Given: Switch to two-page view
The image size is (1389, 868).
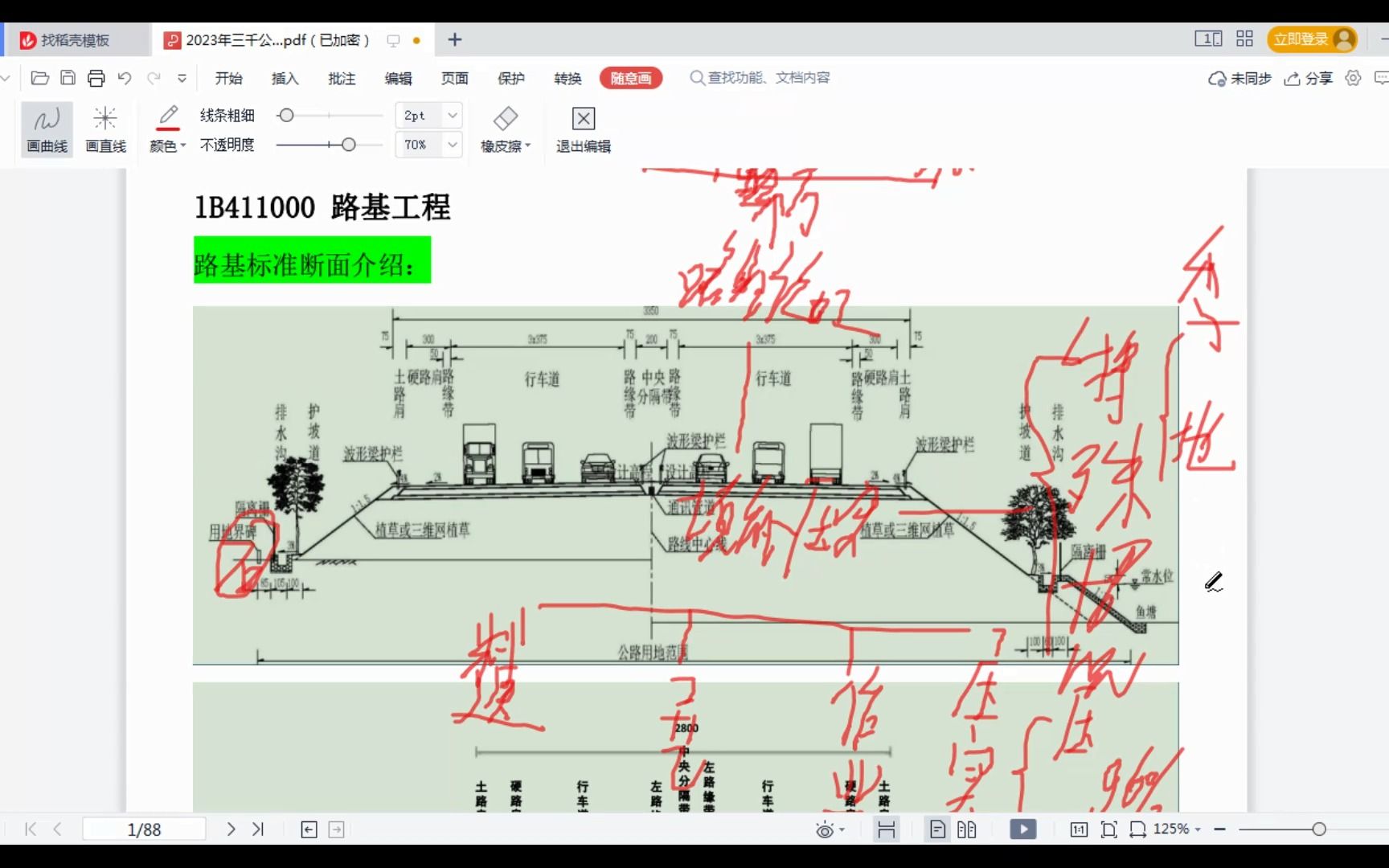Looking at the screenshot, I should [x=967, y=829].
